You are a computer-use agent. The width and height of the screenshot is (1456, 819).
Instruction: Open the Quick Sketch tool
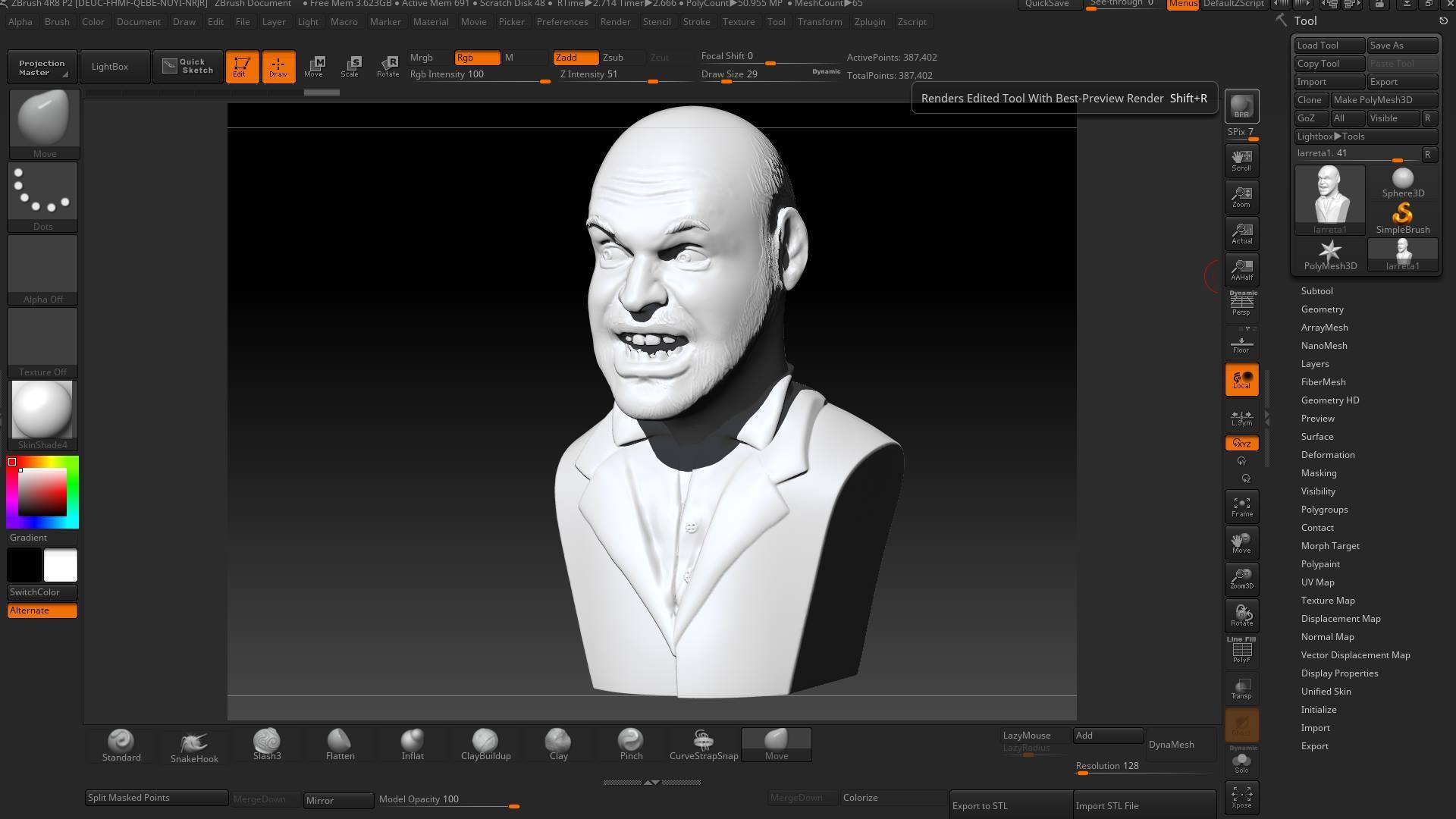188,66
